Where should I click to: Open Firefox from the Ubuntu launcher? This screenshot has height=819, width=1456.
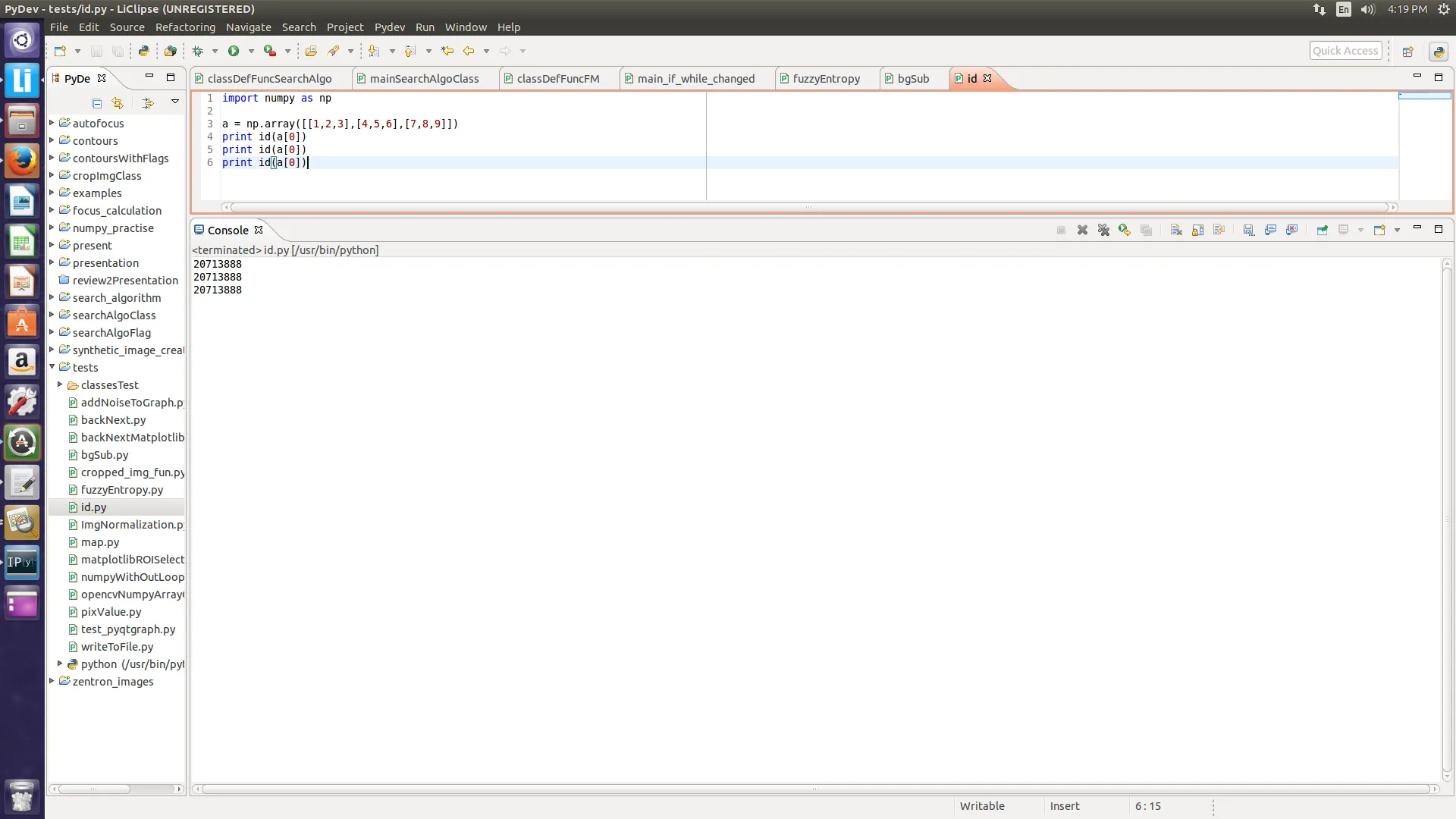(22, 161)
